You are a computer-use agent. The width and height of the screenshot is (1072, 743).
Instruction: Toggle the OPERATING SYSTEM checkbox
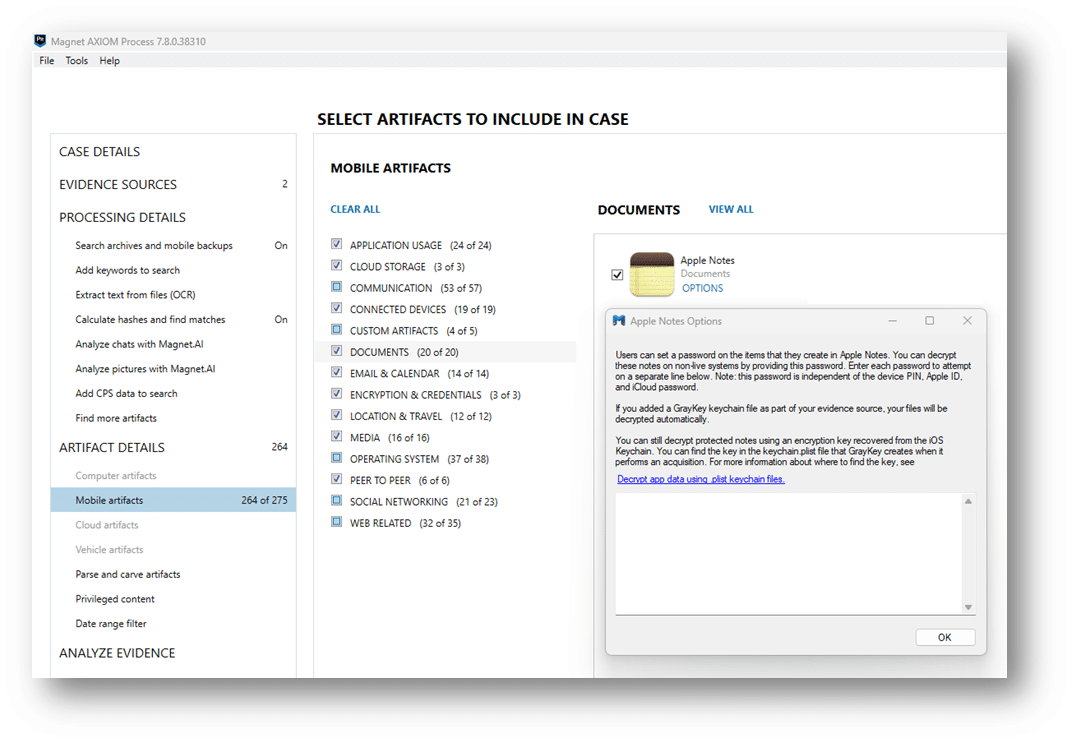(x=337, y=458)
